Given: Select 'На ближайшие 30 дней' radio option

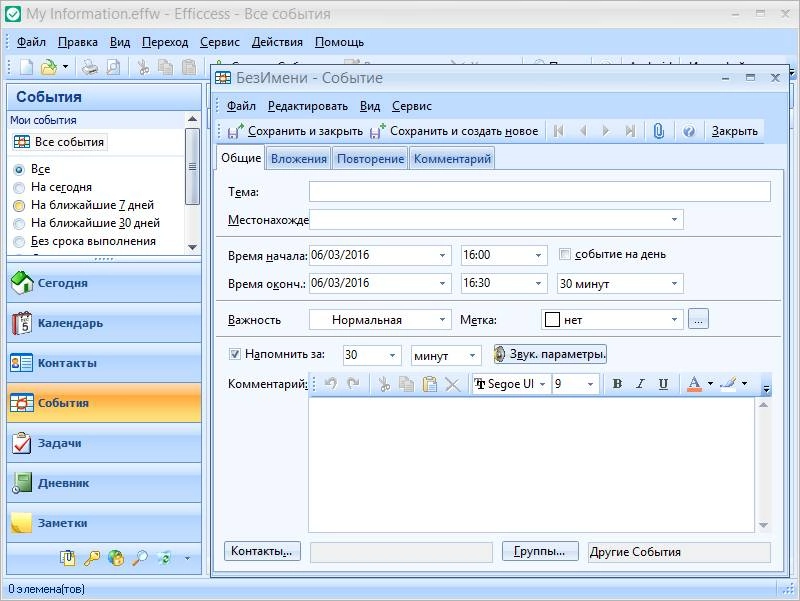Looking at the screenshot, I should click(x=19, y=223).
